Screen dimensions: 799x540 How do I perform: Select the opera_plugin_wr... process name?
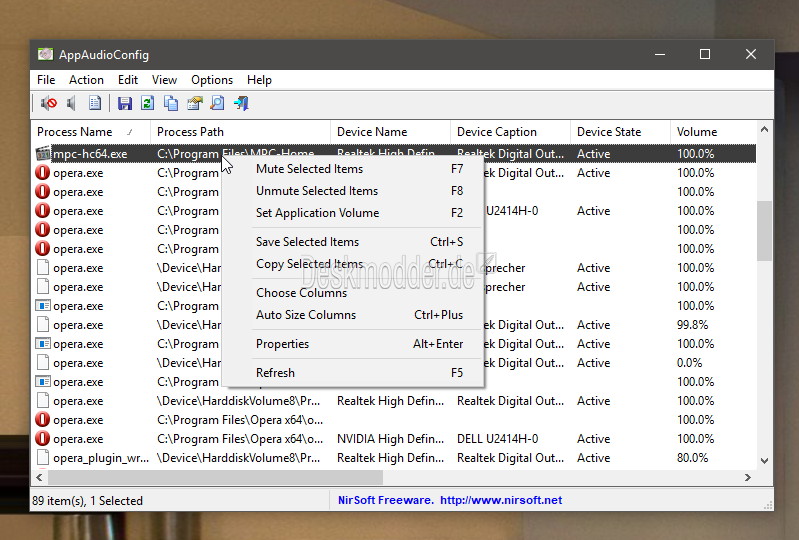coord(101,458)
